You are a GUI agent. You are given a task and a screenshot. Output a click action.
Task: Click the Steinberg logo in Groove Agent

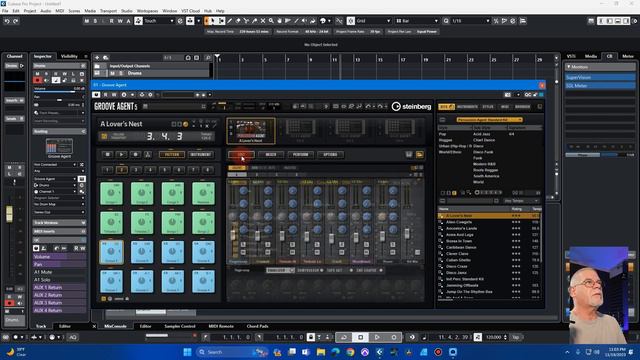pos(411,107)
